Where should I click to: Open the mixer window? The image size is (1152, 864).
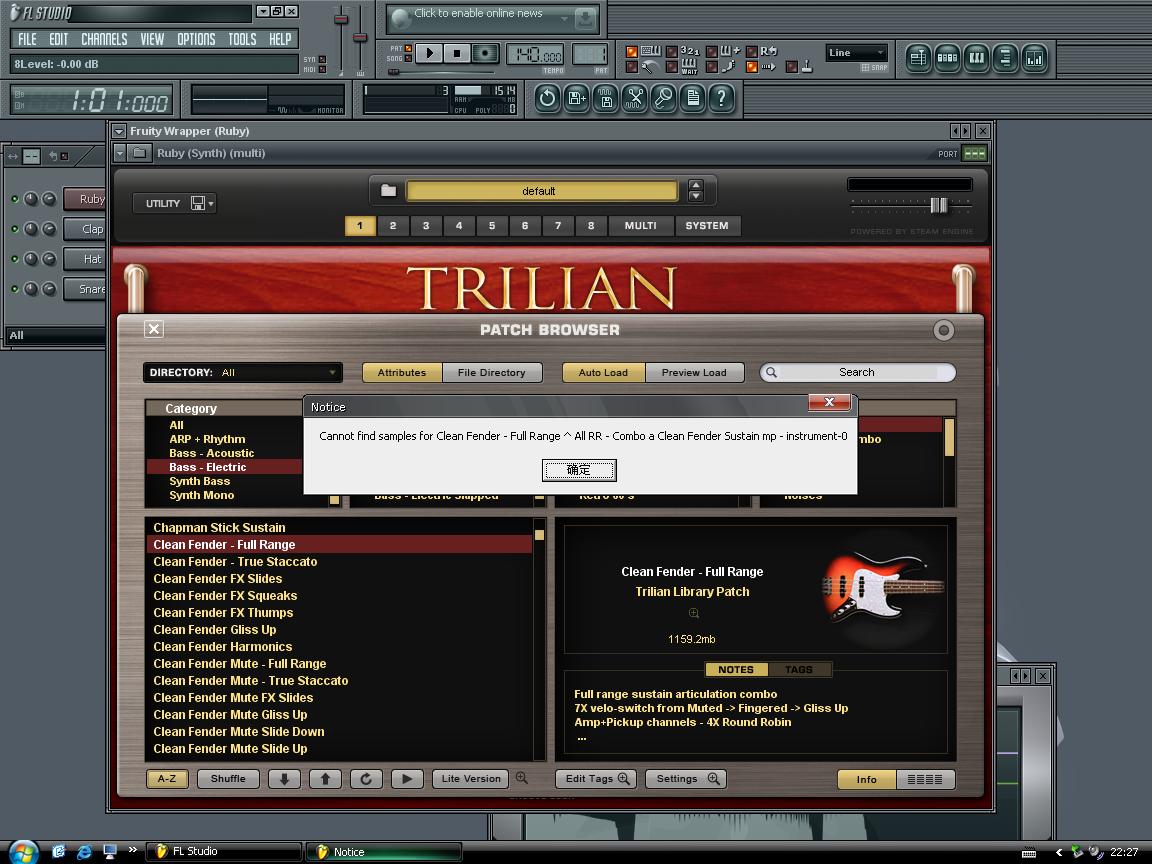pyautogui.click(x=1034, y=58)
